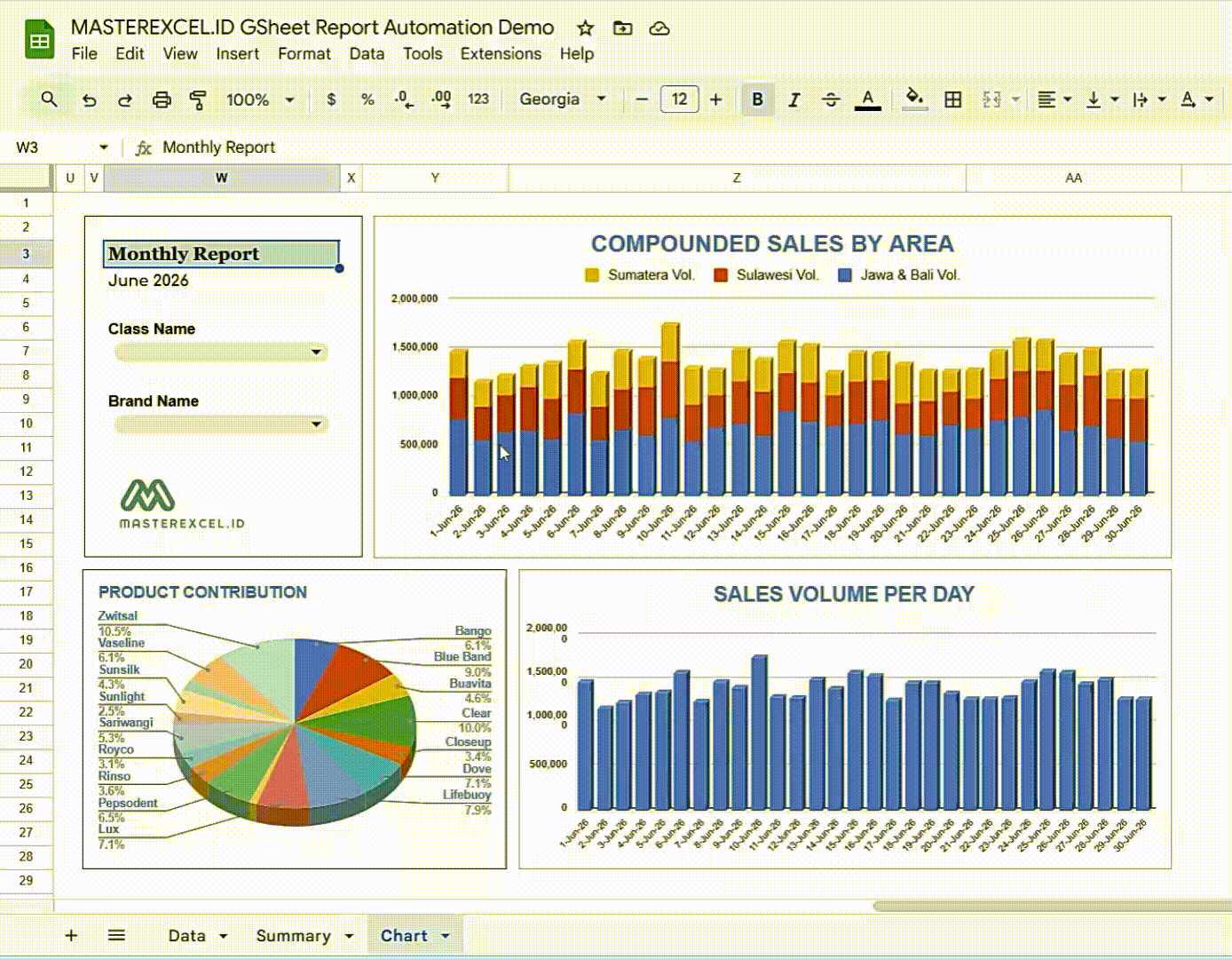Open the Class Name dropdown

[221, 353]
